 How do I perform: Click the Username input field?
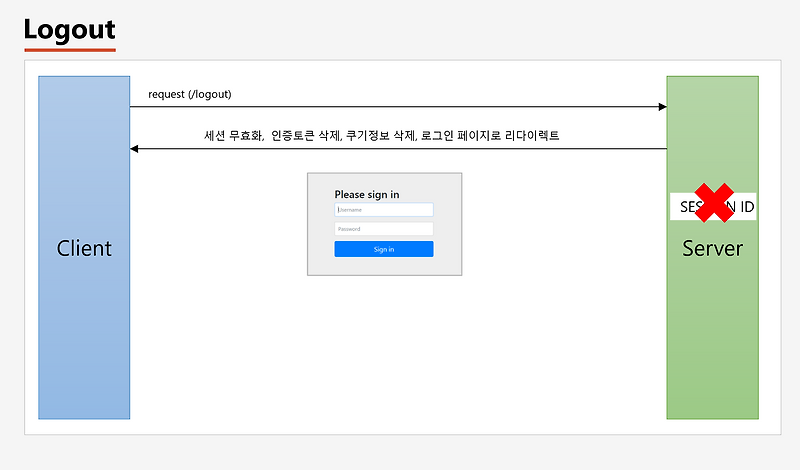pyautogui.click(x=384, y=210)
